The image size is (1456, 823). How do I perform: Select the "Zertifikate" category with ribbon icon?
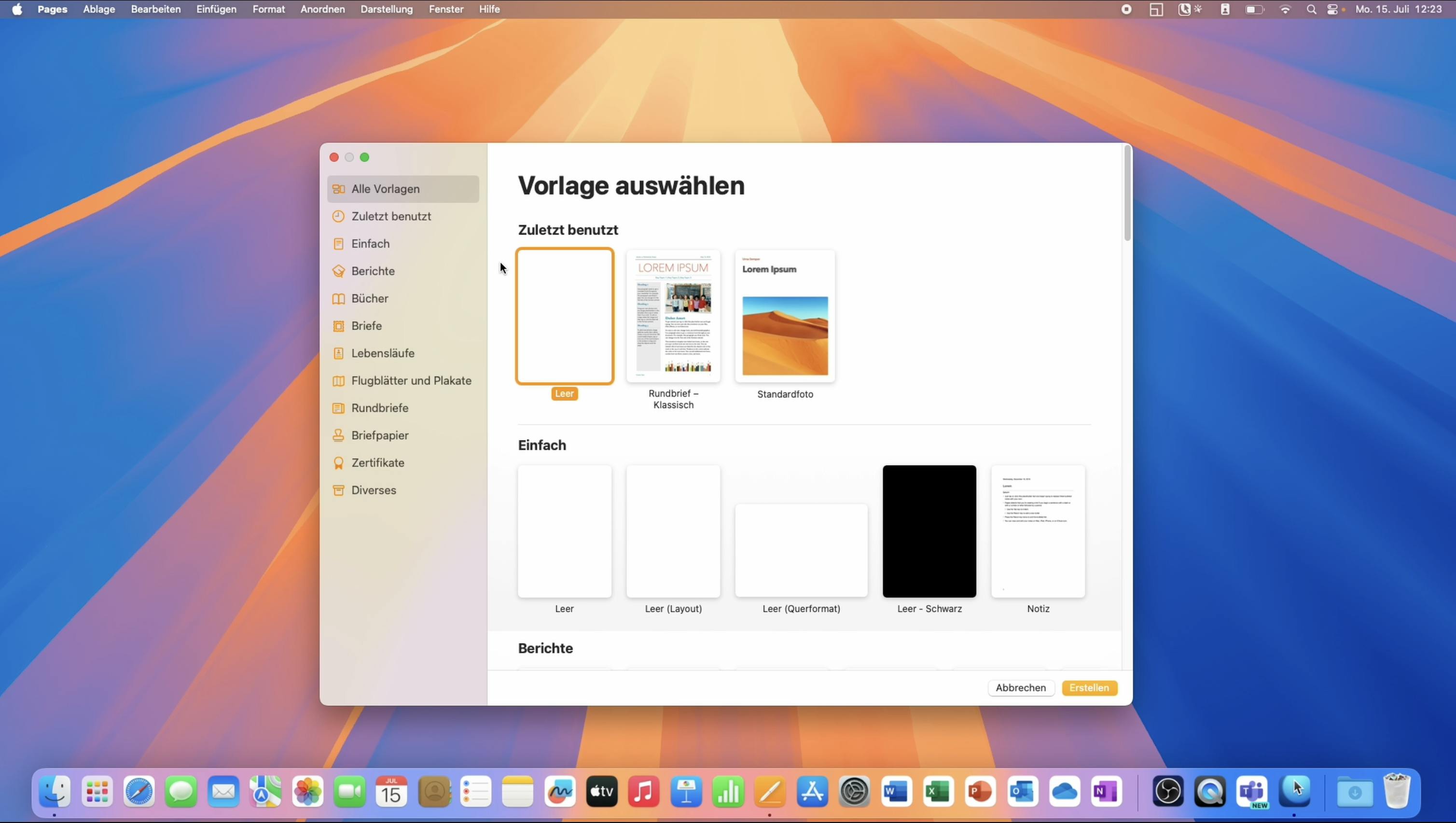coord(377,462)
